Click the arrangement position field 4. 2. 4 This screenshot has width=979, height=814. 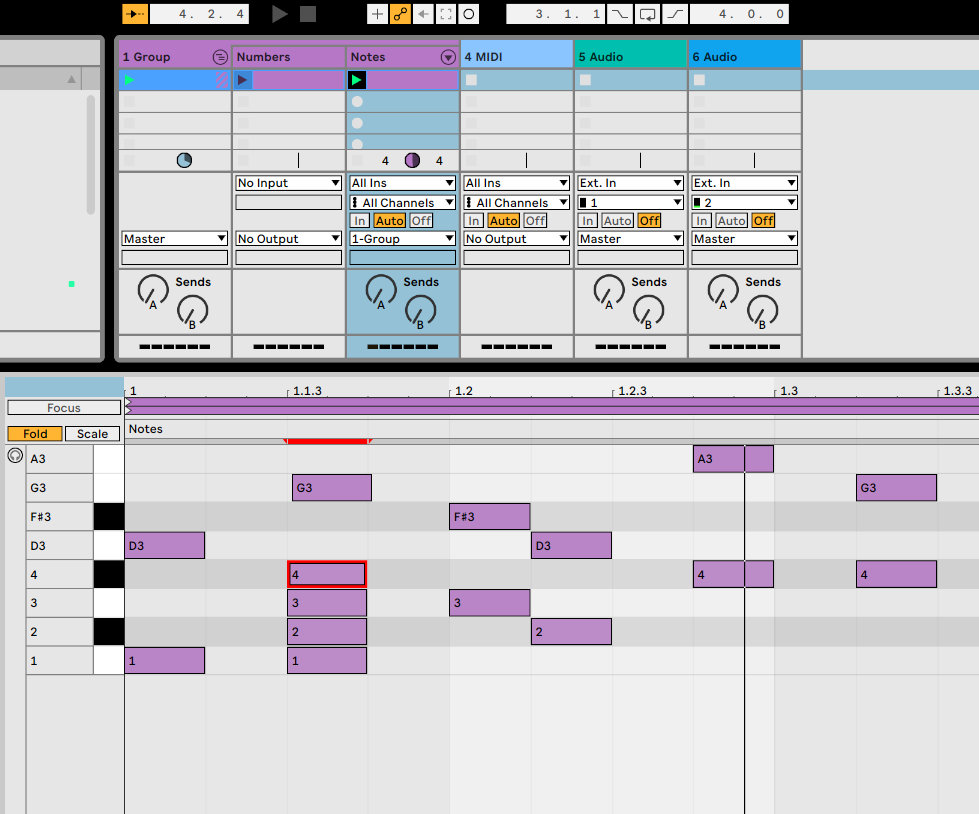click(x=199, y=14)
